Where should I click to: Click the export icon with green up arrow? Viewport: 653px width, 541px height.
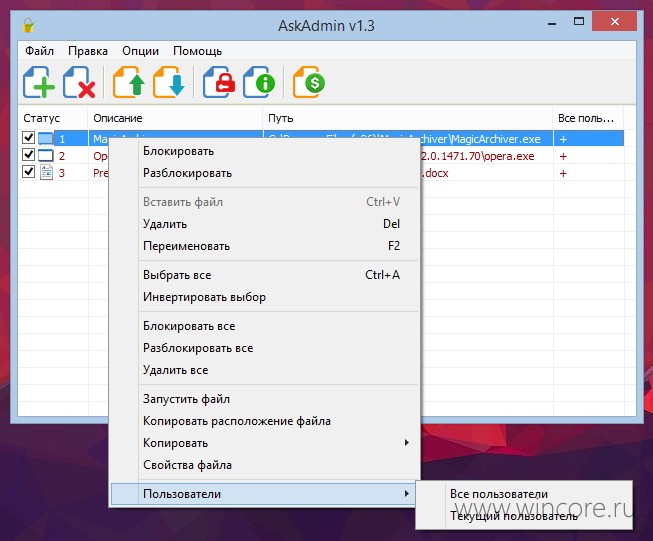point(129,82)
